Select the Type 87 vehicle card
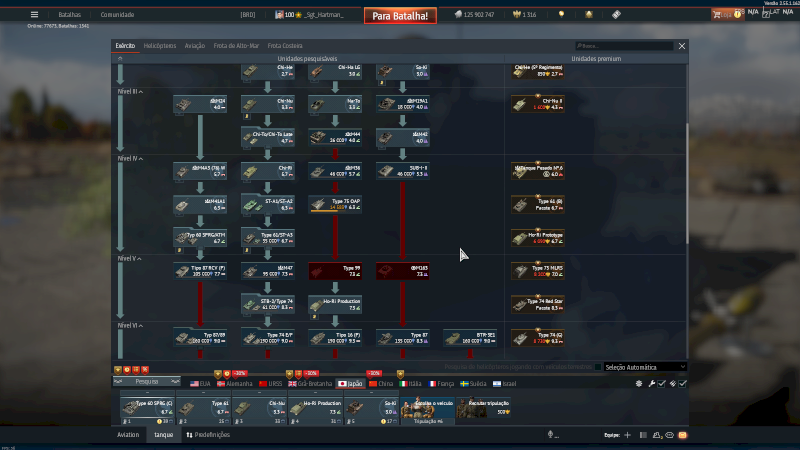 pyautogui.click(x=403, y=338)
